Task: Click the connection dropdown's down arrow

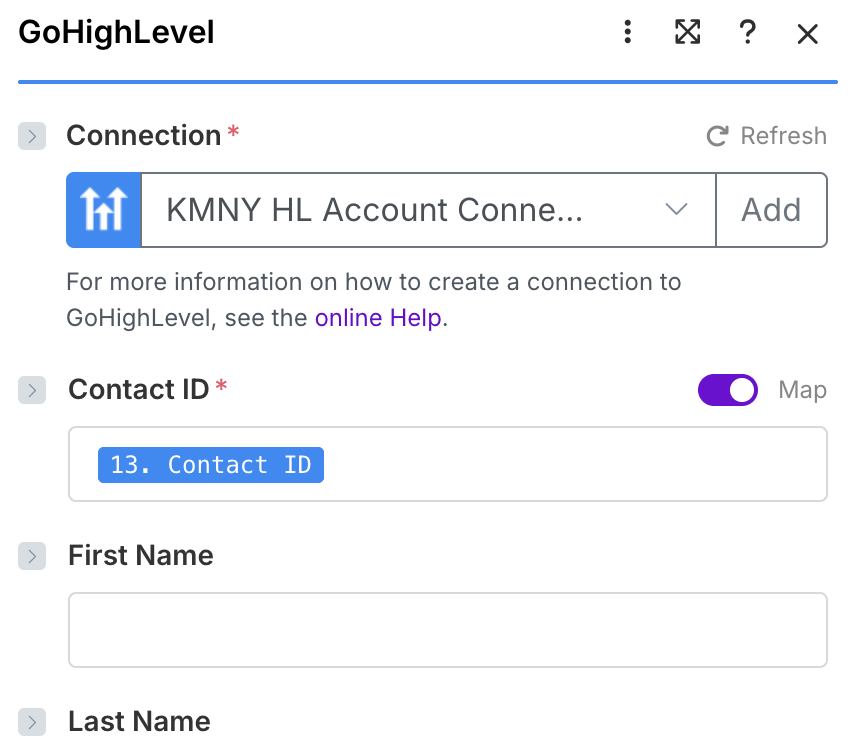Action: point(677,210)
